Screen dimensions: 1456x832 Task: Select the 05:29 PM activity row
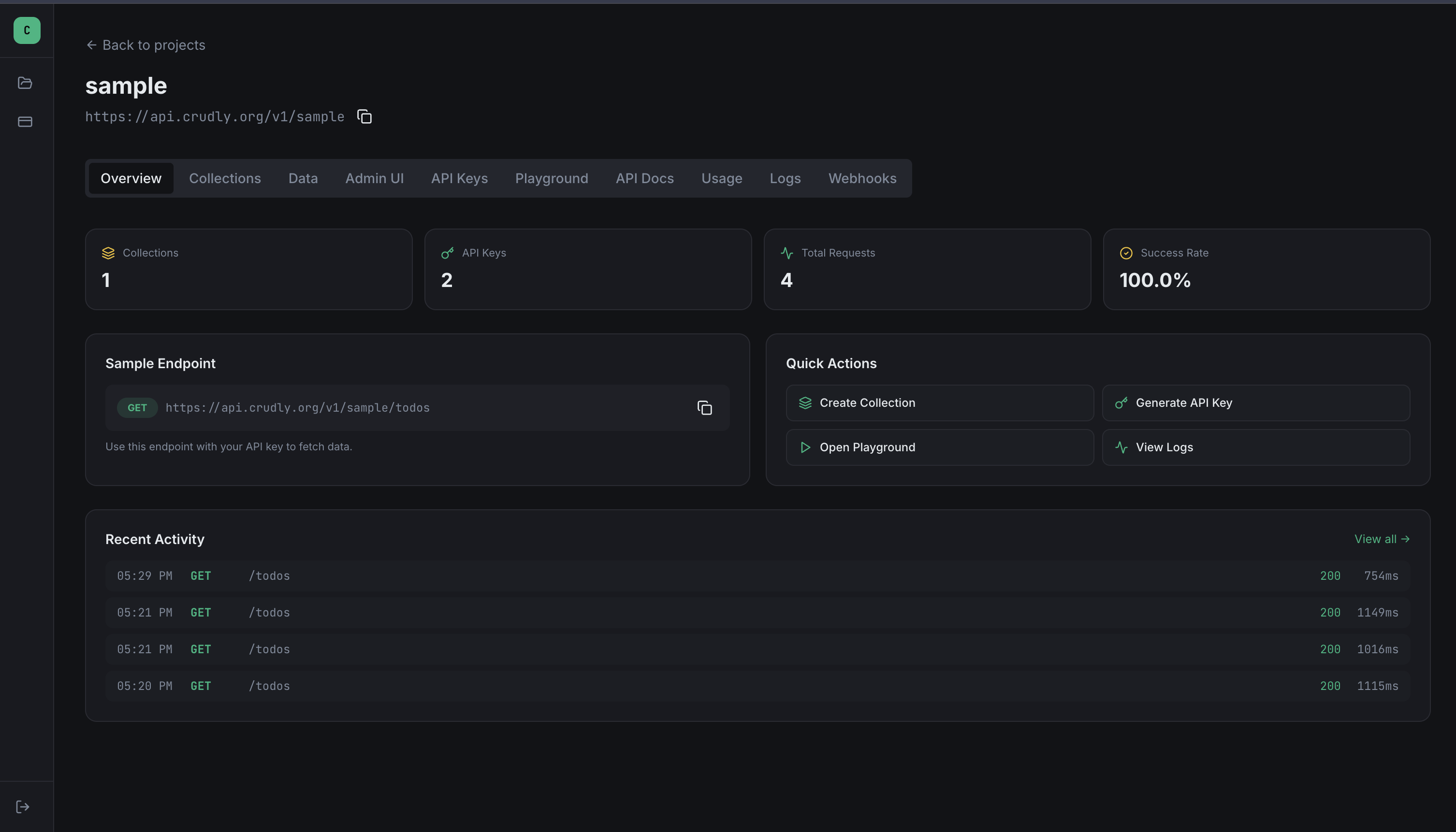(757, 576)
